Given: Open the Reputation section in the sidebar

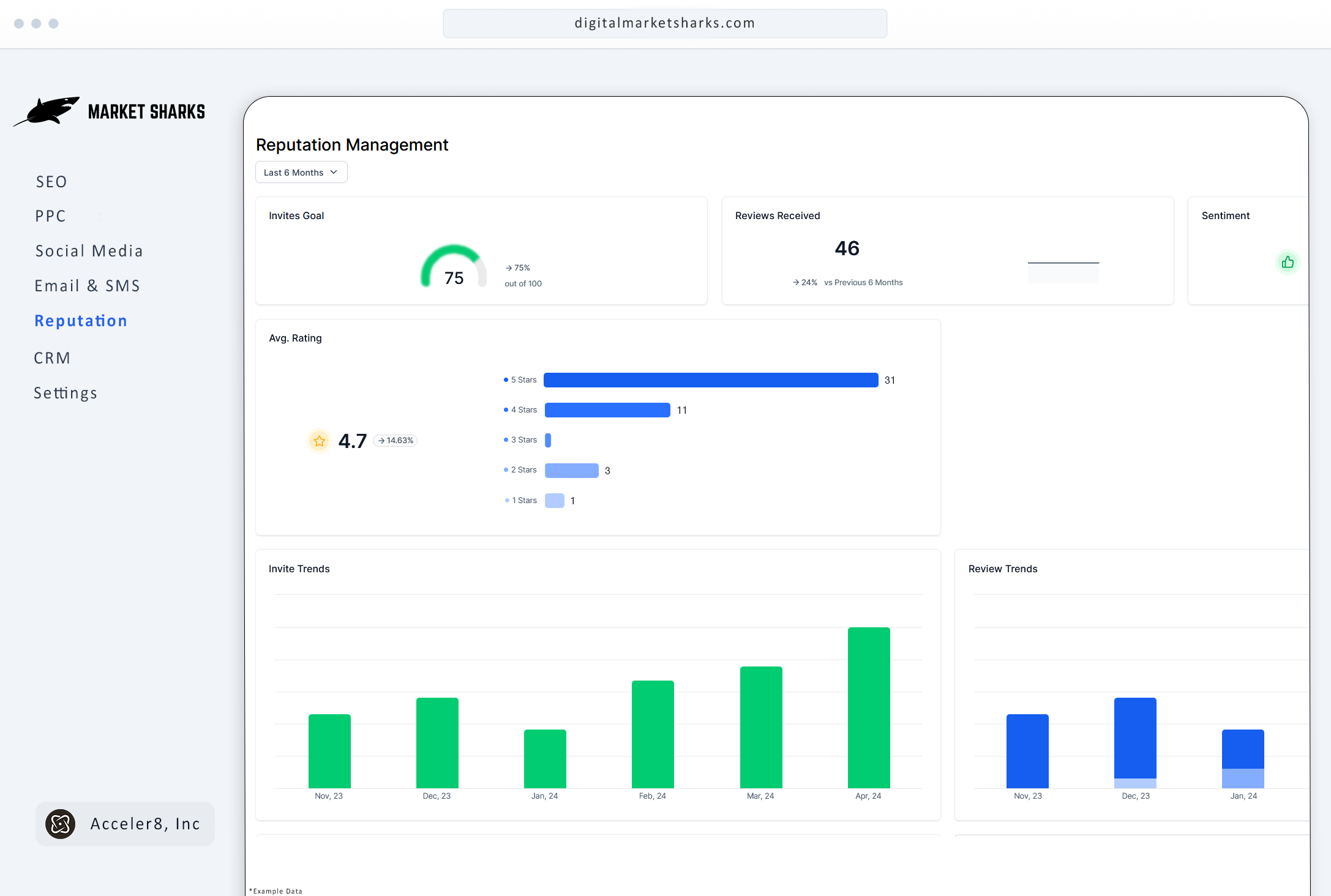Looking at the screenshot, I should [80, 320].
